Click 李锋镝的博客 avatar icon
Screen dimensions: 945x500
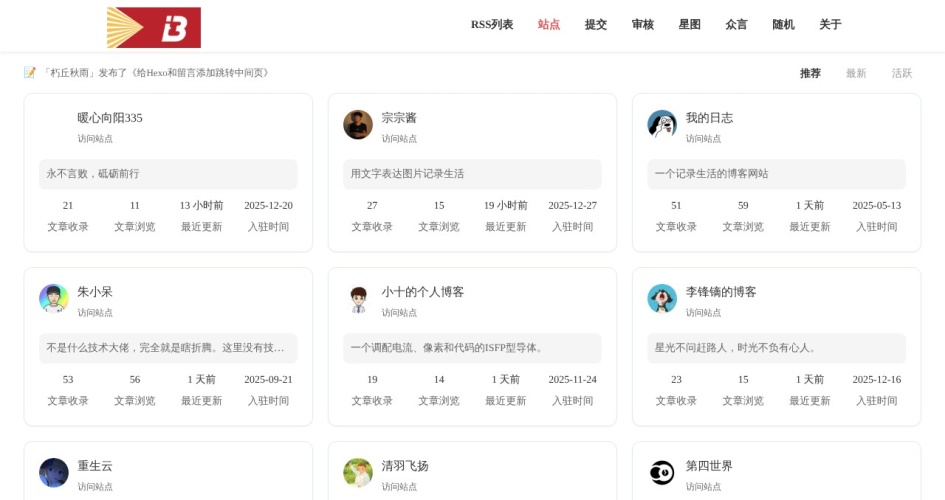coord(662,299)
